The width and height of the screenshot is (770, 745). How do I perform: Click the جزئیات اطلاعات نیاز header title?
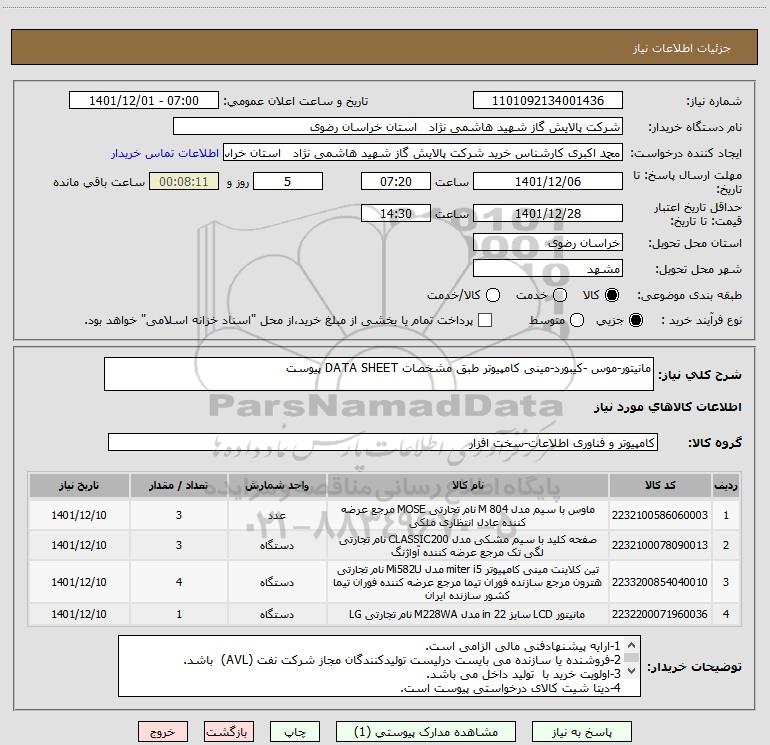pos(681,48)
